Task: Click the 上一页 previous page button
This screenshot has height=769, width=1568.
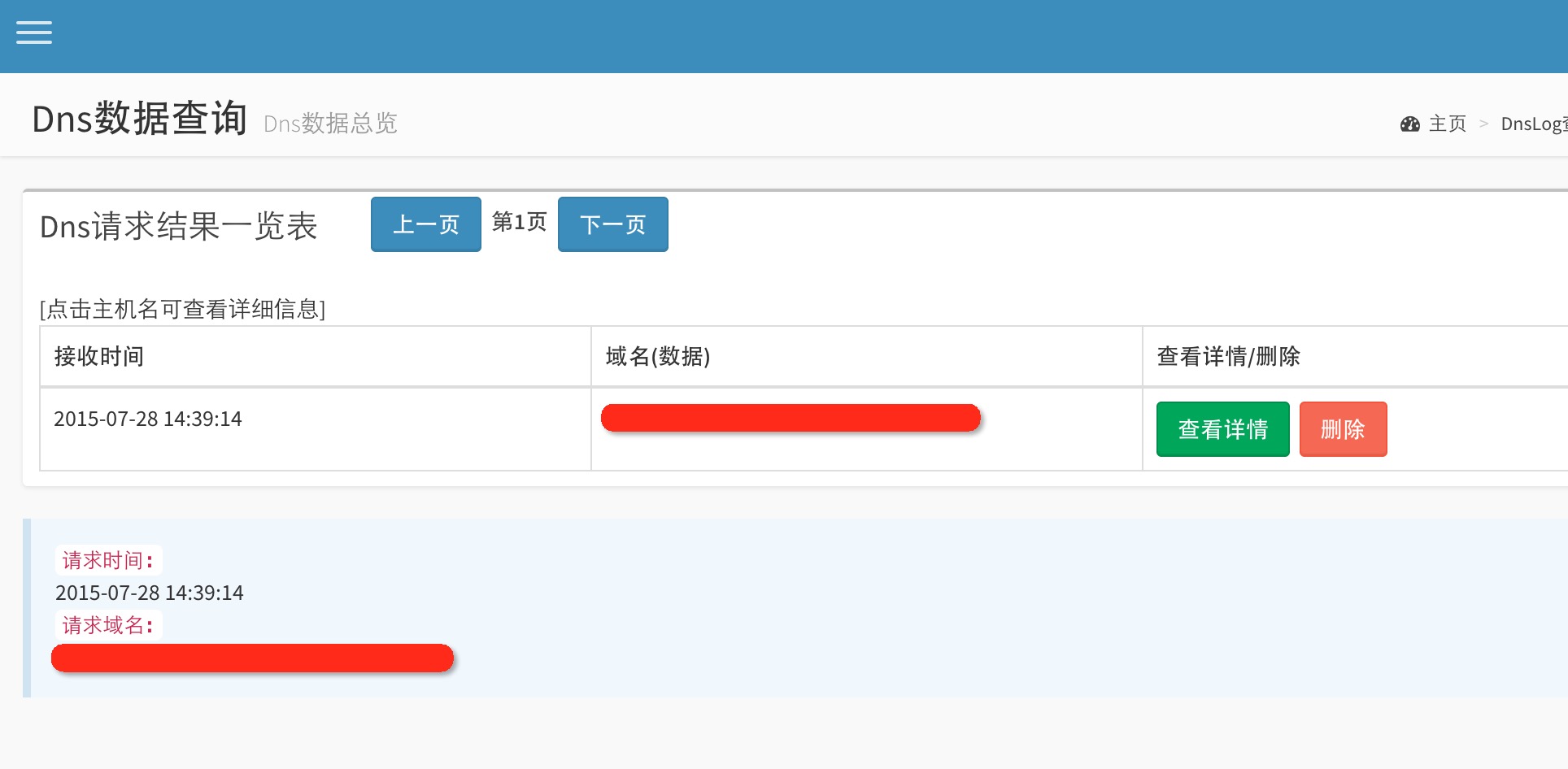Action: pyautogui.click(x=426, y=224)
